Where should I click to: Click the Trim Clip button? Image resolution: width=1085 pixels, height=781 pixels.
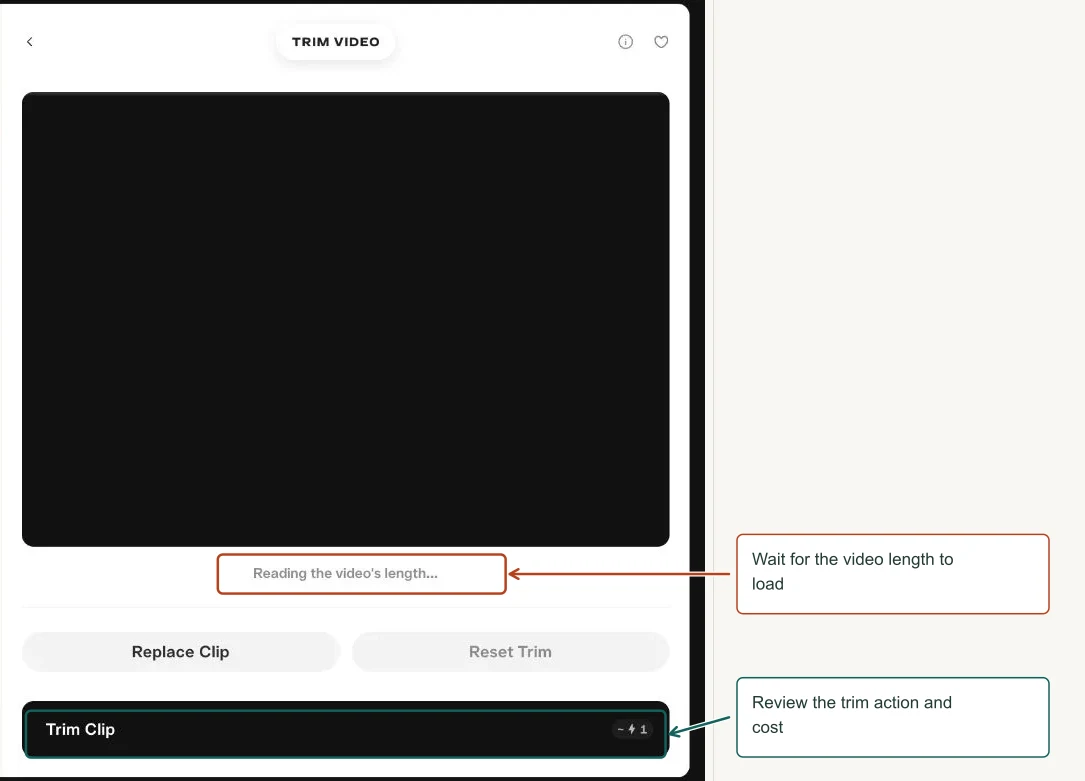345,730
